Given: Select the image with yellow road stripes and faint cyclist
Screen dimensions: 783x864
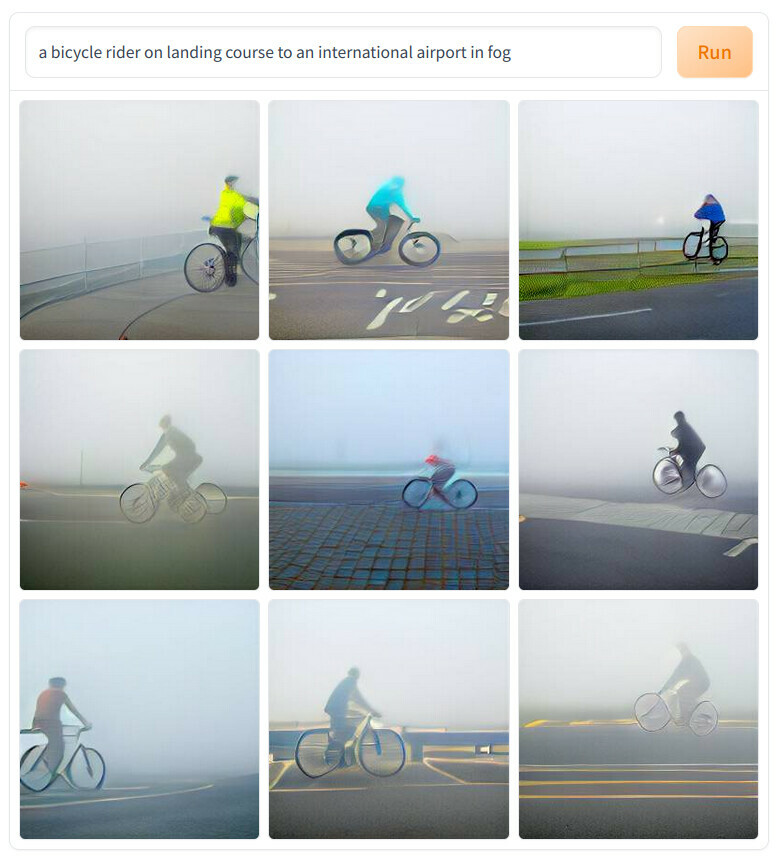Looking at the screenshot, I should click(x=638, y=719).
